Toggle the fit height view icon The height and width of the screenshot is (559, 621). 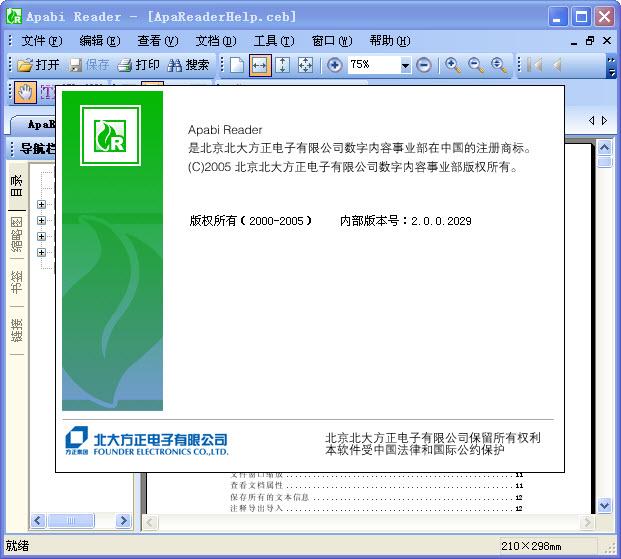pos(282,65)
